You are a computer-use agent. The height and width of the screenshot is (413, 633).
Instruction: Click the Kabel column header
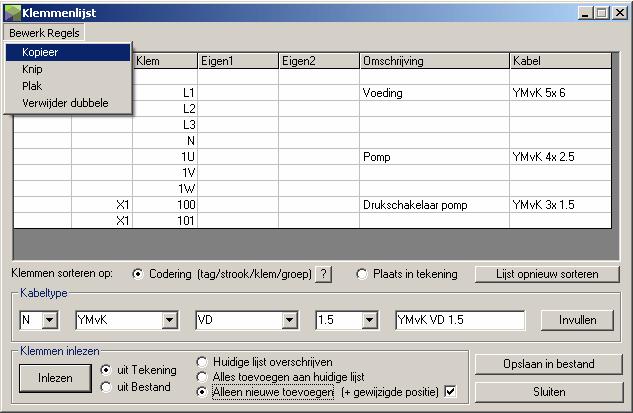point(561,61)
